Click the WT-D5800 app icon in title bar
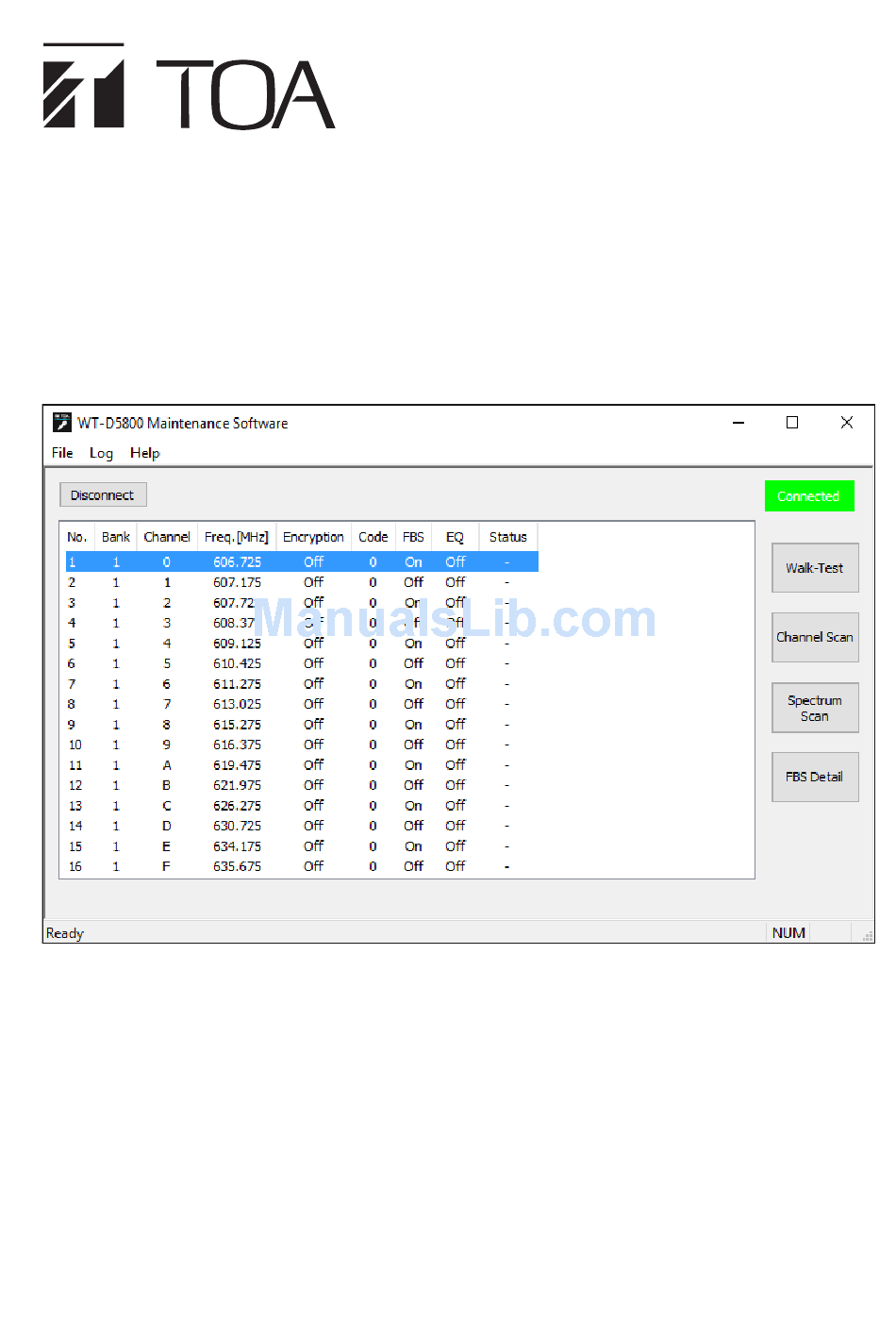Image resolution: width=896 pixels, height=1339 pixels. click(62, 423)
